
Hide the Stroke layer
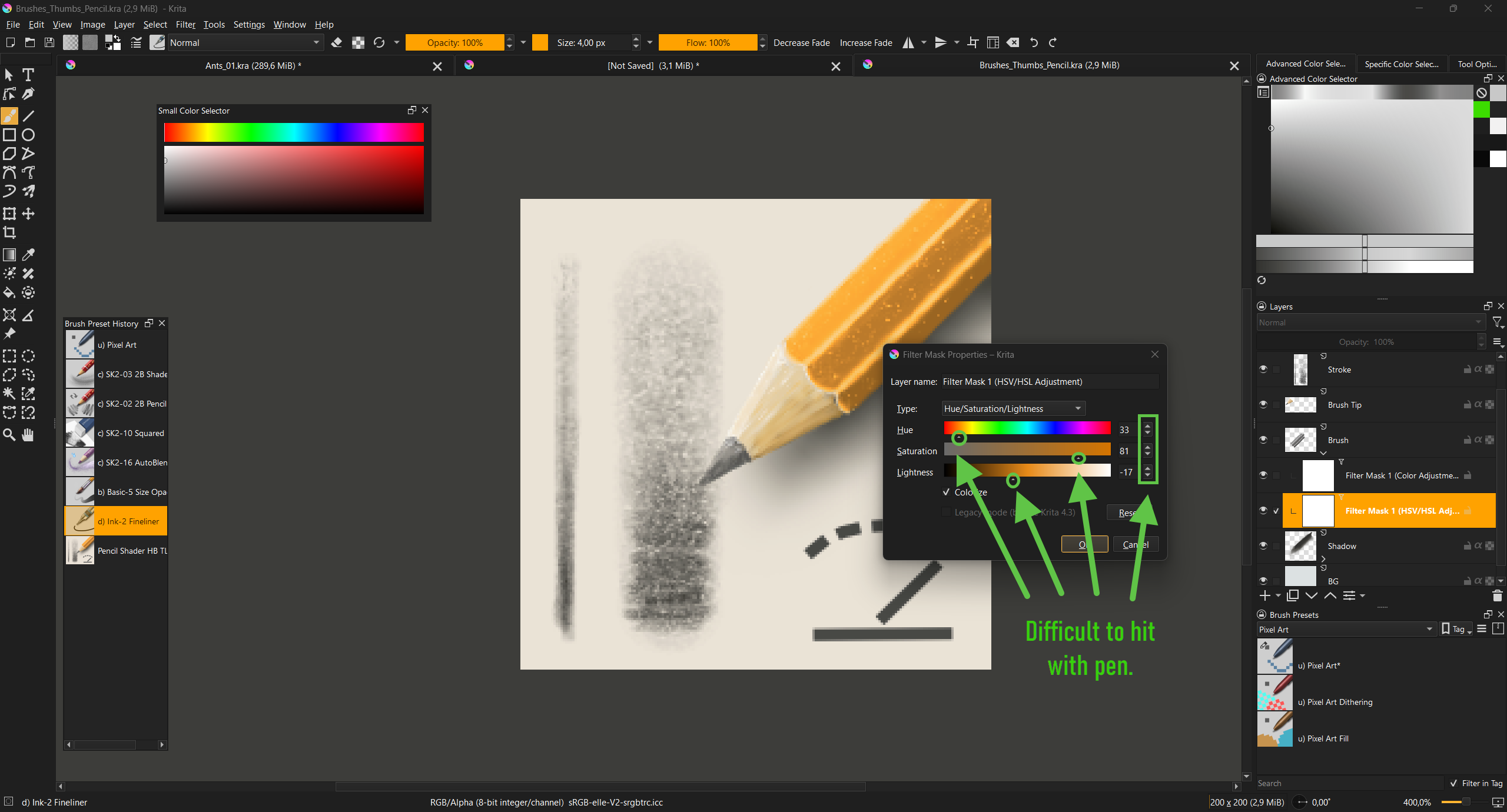click(1263, 370)
